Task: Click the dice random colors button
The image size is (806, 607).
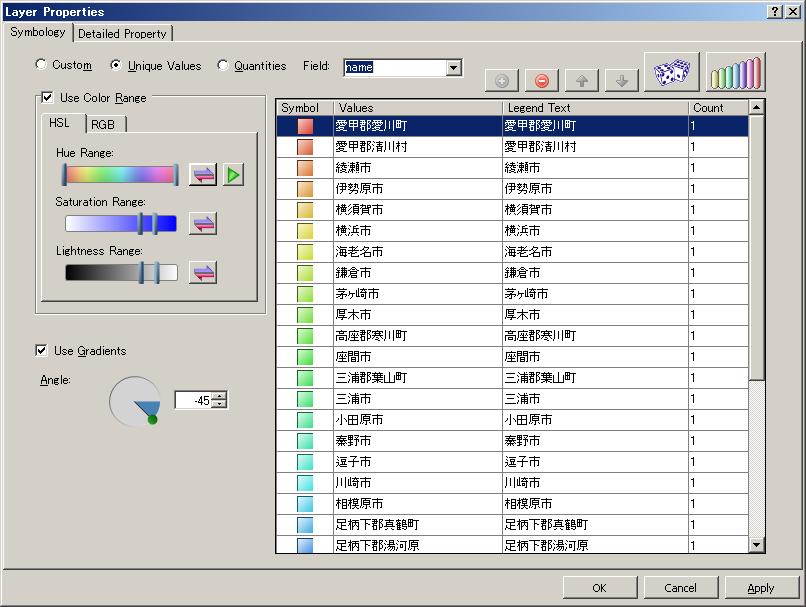Action: coord(671,73)
